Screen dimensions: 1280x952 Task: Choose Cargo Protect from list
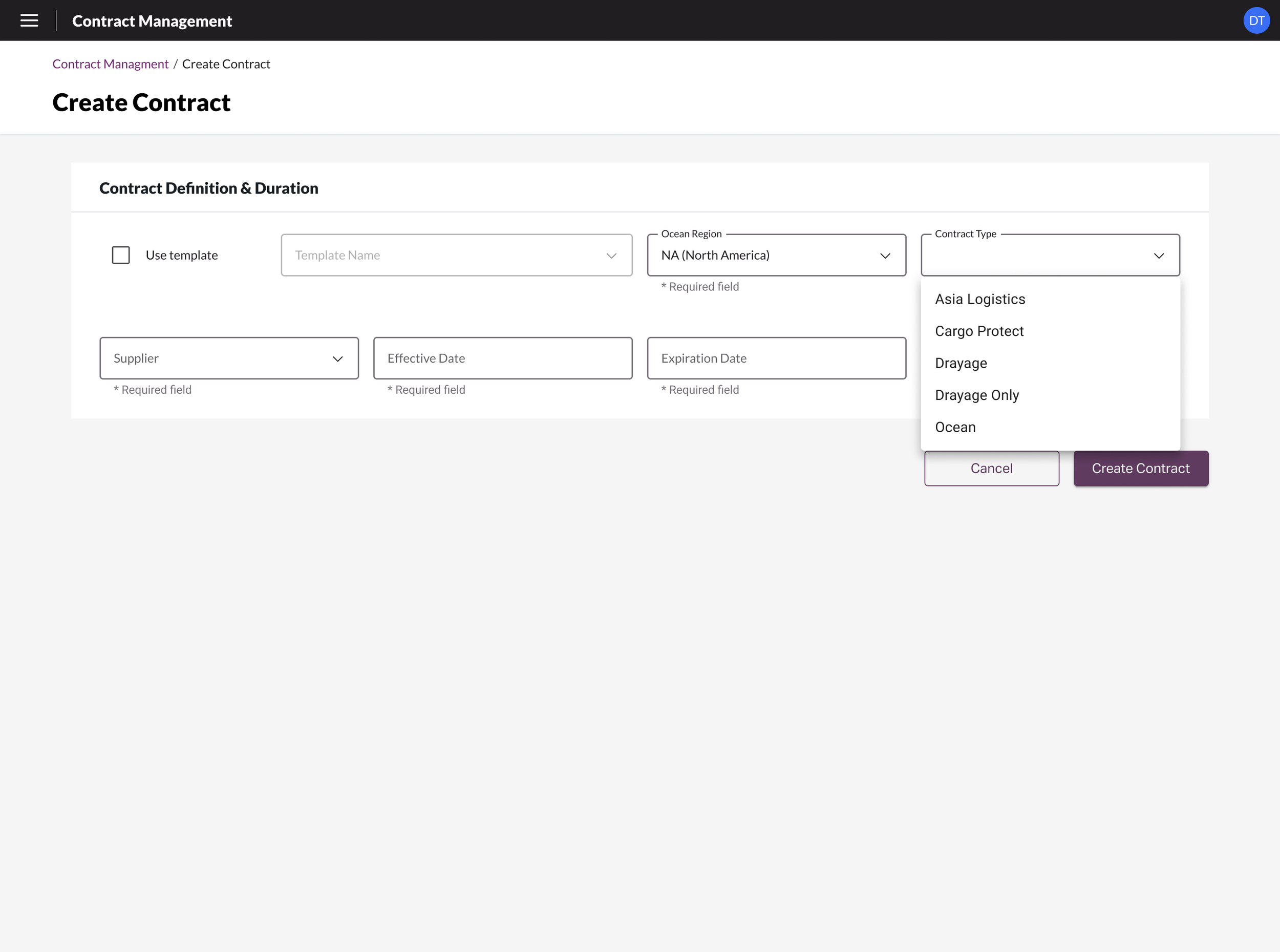point(979,331)
